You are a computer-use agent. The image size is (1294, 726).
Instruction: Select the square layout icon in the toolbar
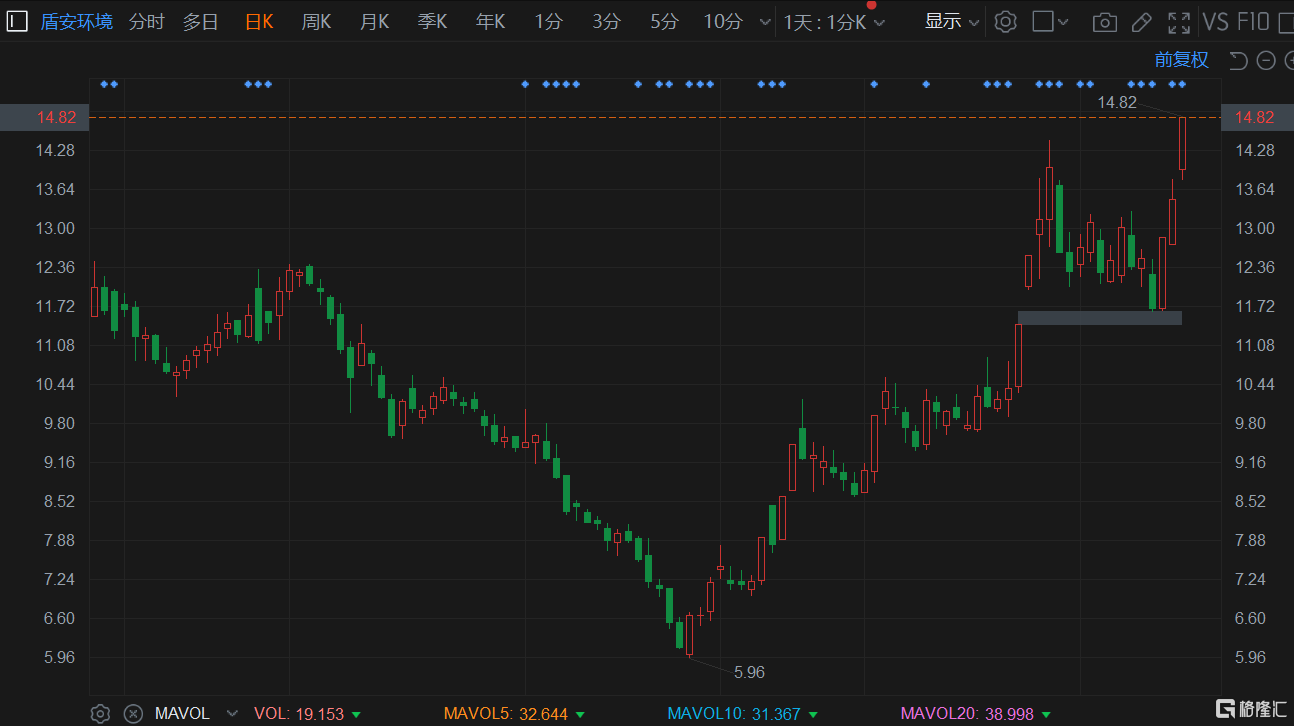pyautogui.click(x=1042, y=21)
